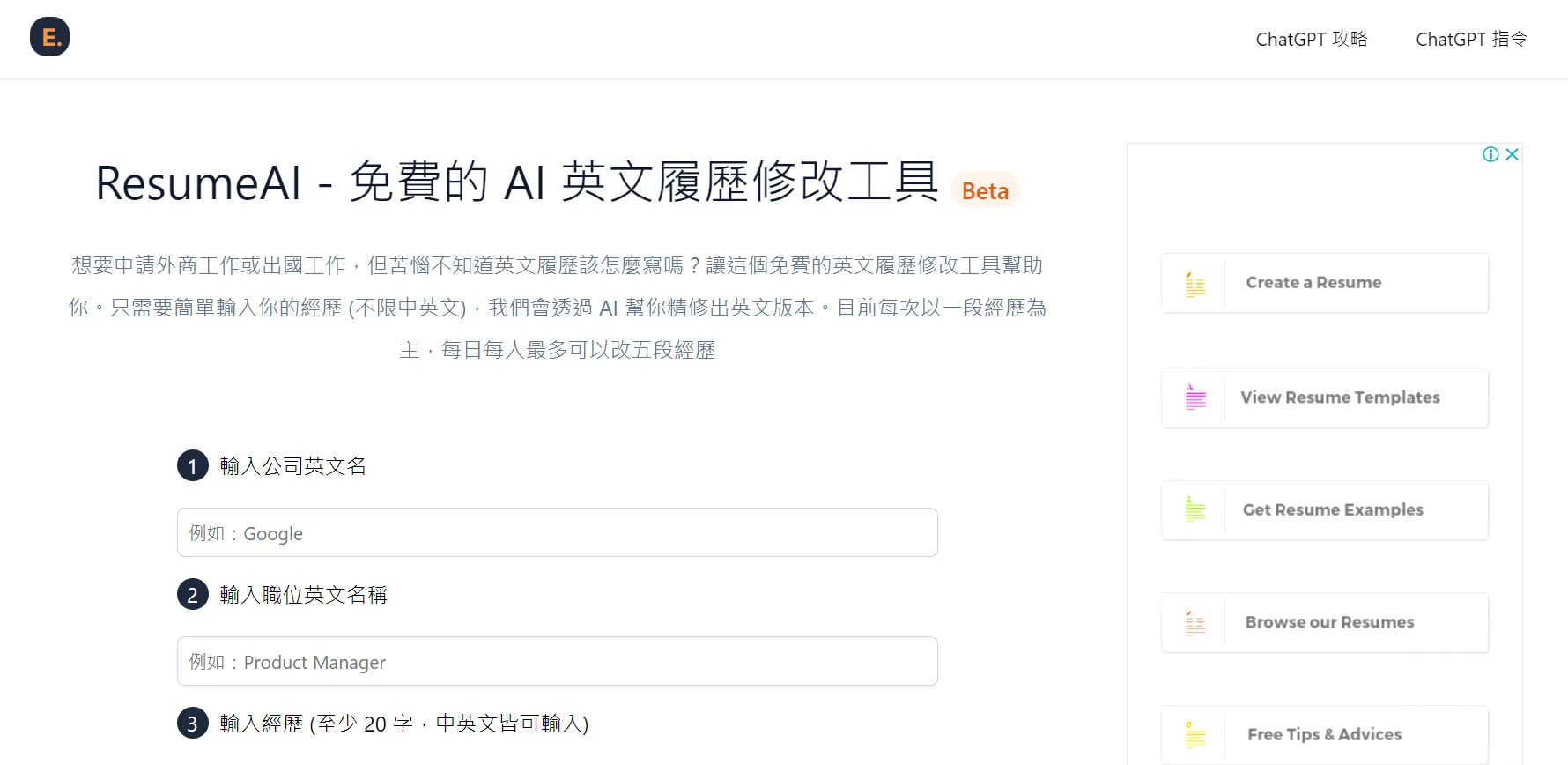Click the Get Resume Examples green icon

pyautogui.click(x=1195, y=509)
